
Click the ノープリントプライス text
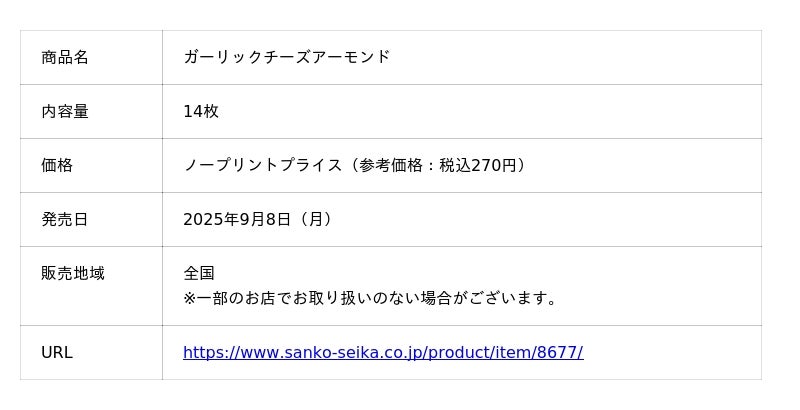click(x=262, y=165)
